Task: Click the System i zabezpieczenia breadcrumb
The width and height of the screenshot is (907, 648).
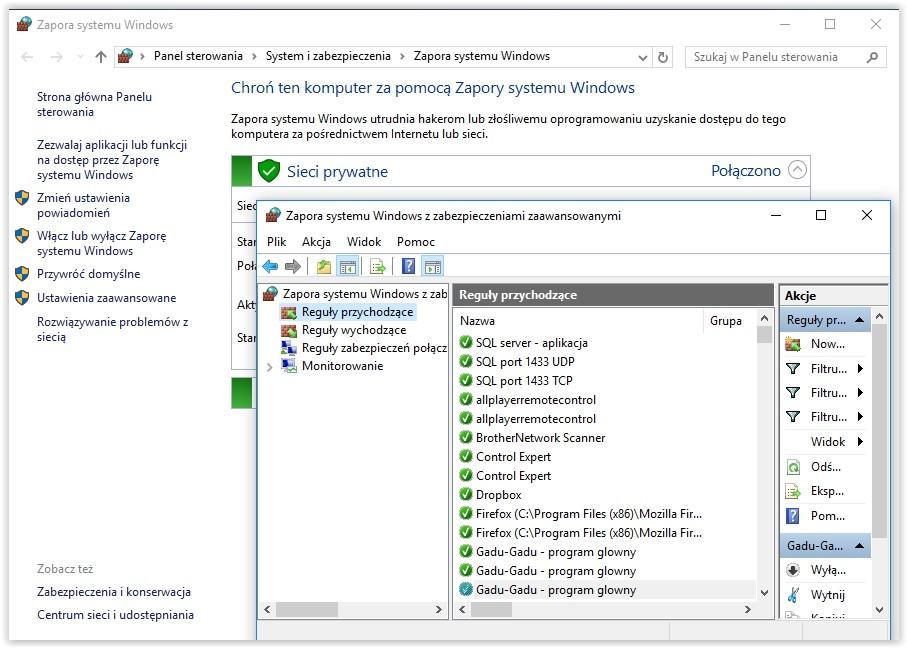Action: (x=328, y=56)
